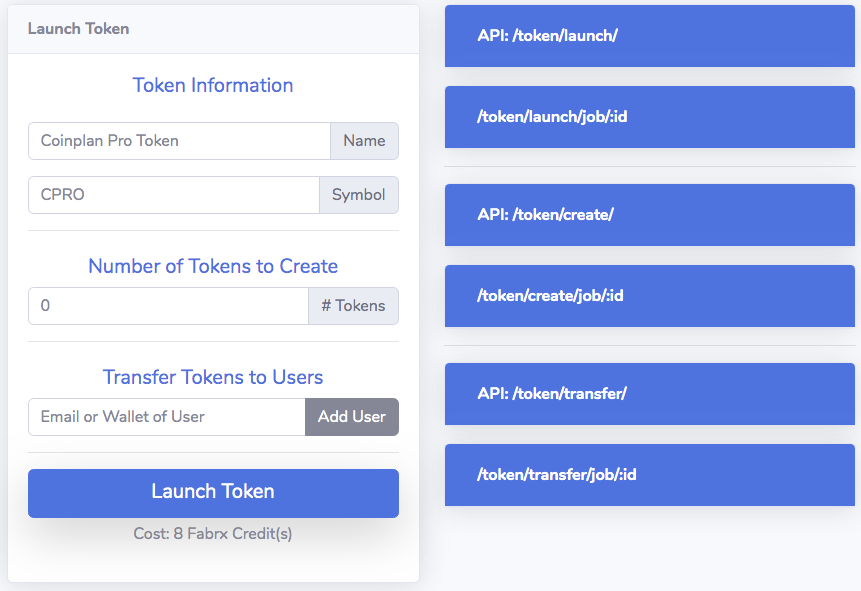This screenshot has width=861, height=591.
Task: Focus the CPRO symbol input field
Action: [173, 195]
